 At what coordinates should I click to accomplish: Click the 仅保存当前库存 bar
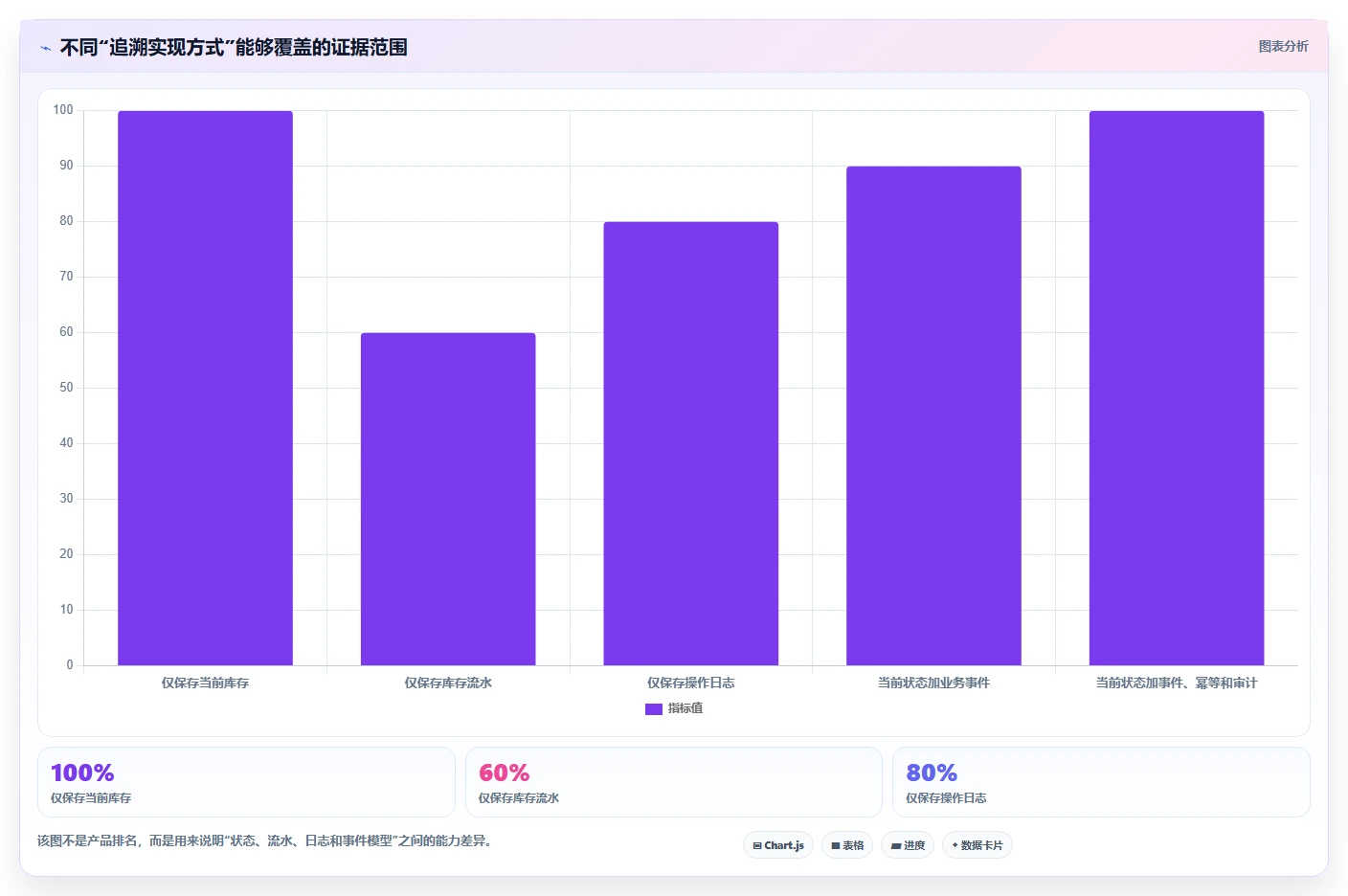pos(205,388)
